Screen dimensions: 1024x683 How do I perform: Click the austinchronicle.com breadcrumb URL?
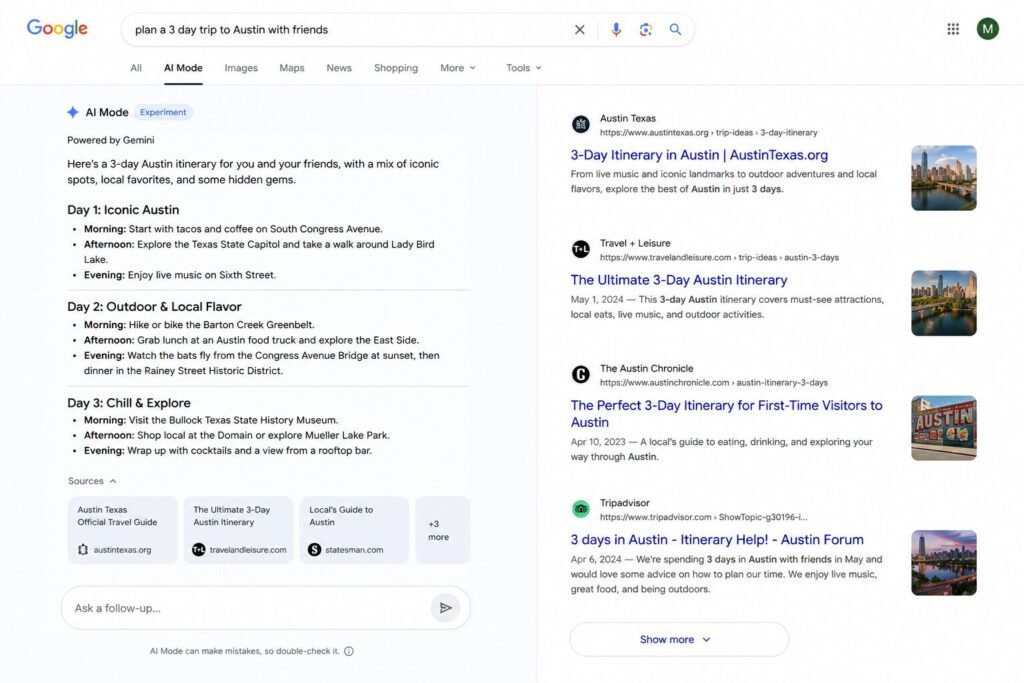point(713,383)
